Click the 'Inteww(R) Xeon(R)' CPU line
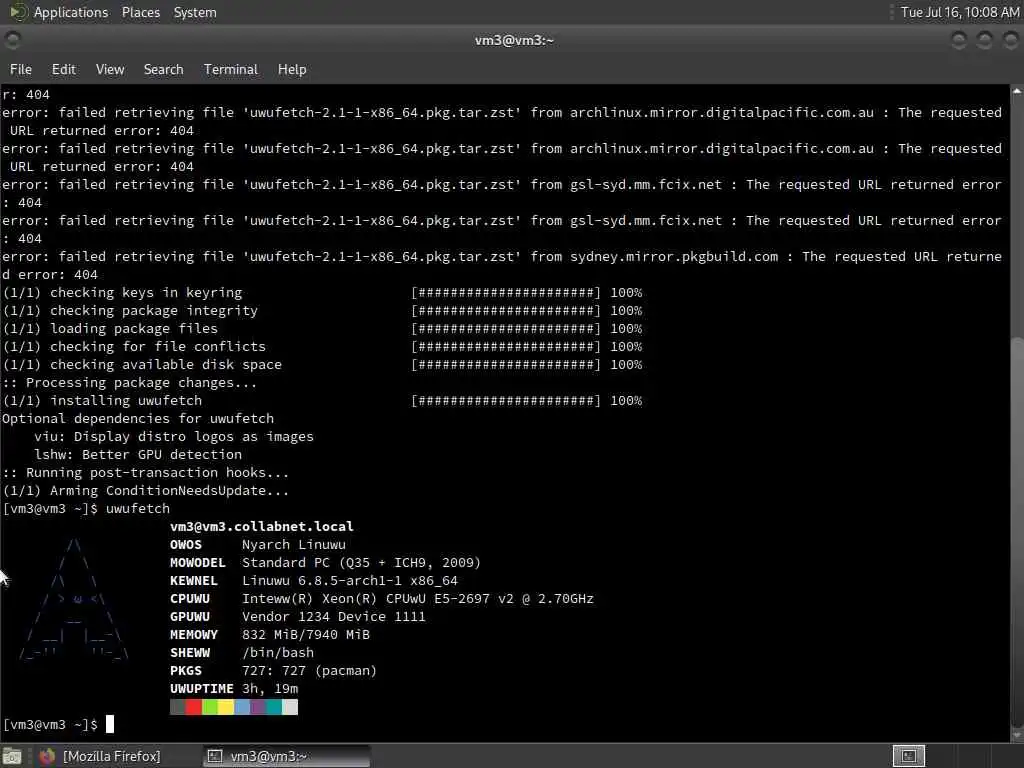 pos(418,599)
